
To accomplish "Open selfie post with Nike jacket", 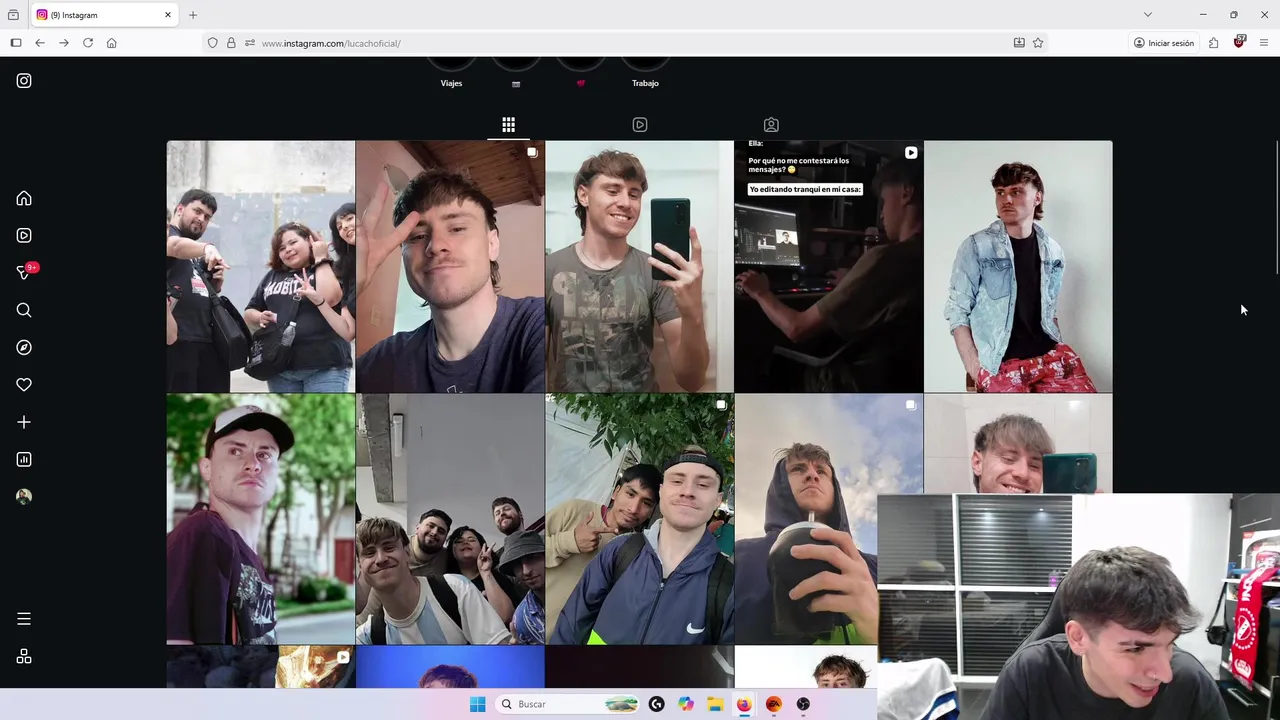I will [639, 519].
